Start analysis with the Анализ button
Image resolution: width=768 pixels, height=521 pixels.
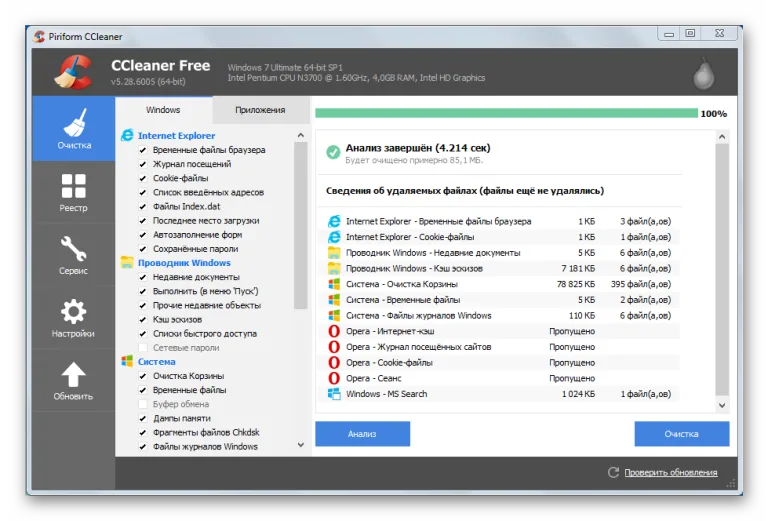(x=362, y=434)
